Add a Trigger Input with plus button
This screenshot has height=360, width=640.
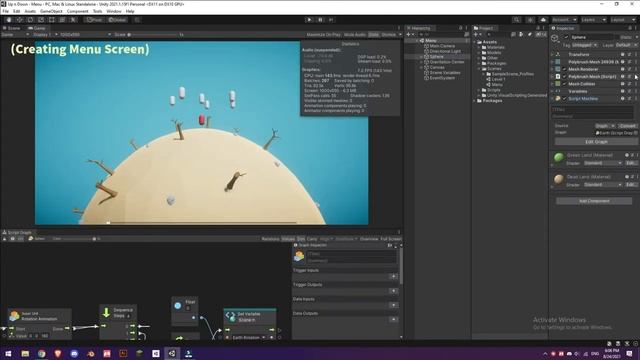click(x=393, y=277)
